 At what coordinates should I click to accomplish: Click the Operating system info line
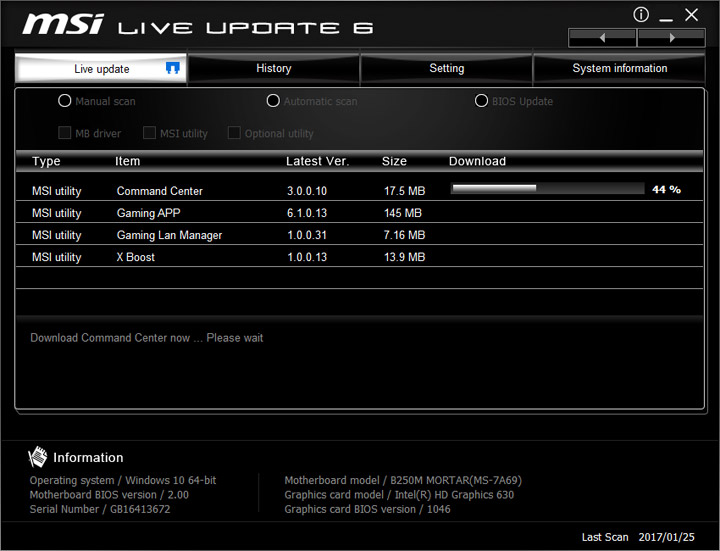(123, 480)
